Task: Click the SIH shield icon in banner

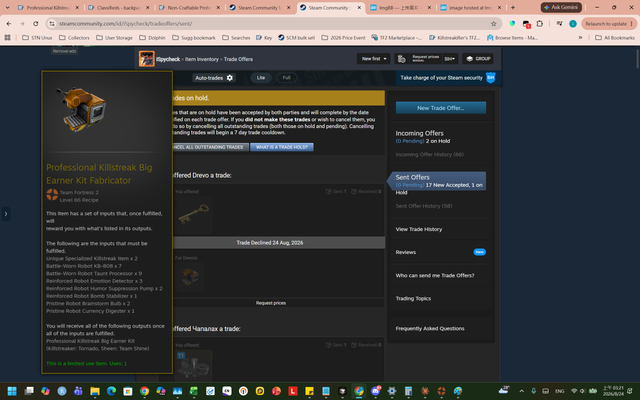Action: (x=491, y=78)
